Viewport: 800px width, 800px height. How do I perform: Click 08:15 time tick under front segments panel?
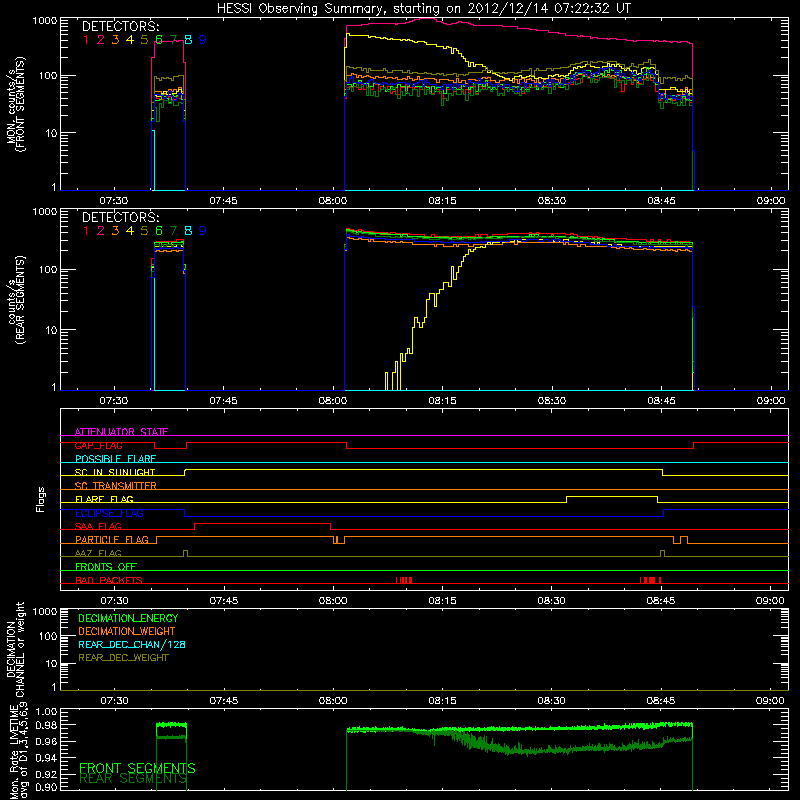442,201
